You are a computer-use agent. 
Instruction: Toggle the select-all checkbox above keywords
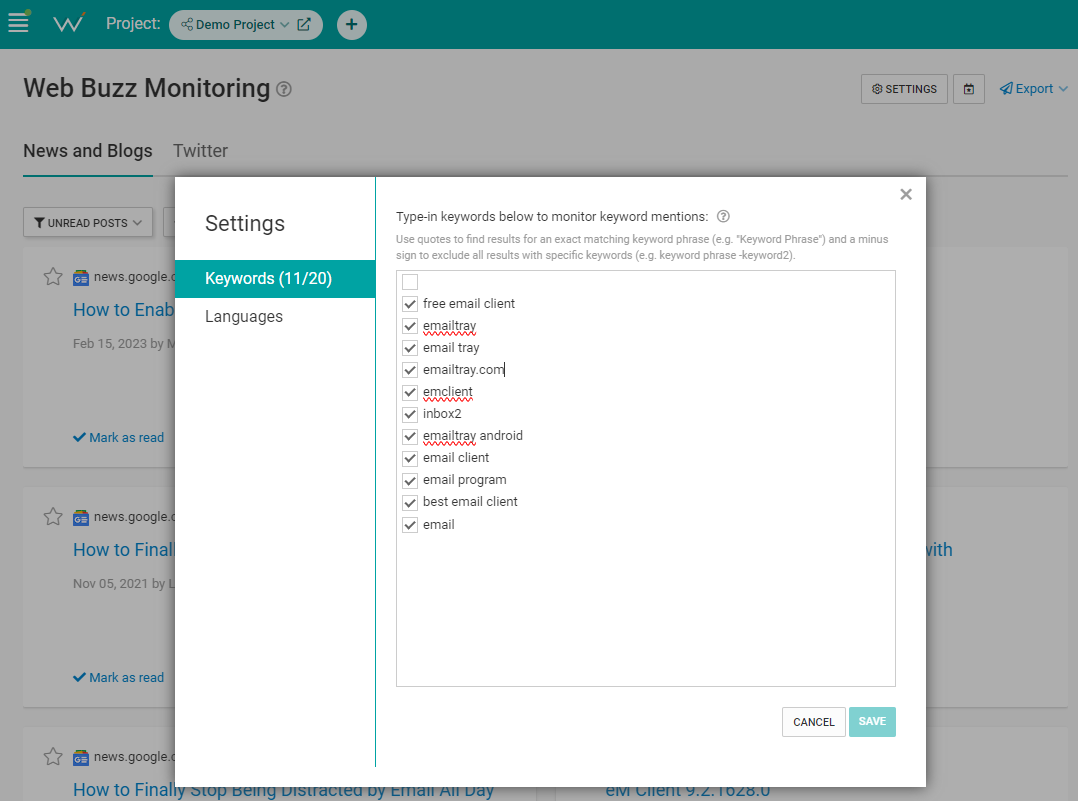point(410,282)
